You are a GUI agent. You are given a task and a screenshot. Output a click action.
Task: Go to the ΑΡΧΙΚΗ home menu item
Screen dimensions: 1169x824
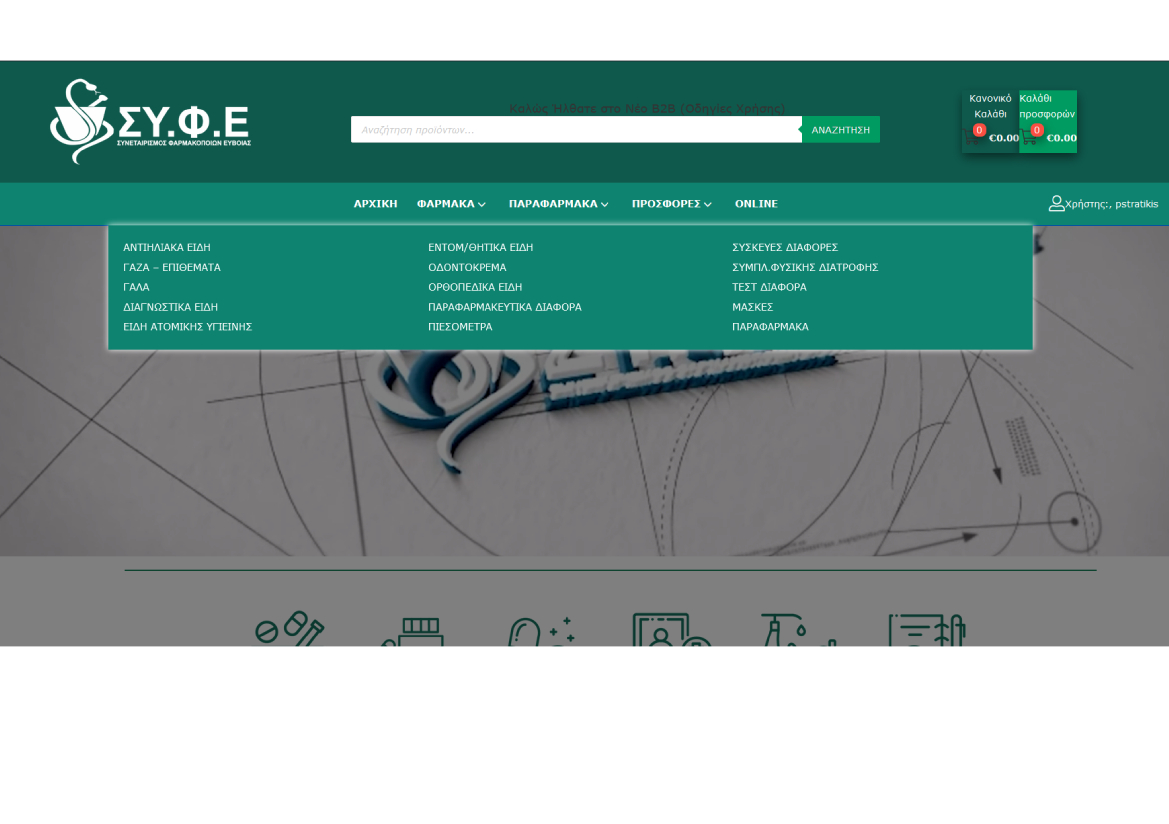coord(375,204)
